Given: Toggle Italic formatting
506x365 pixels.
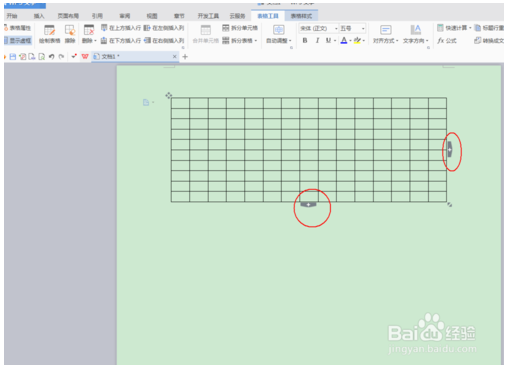Looking at the screenshot, I should click(317, 41).
